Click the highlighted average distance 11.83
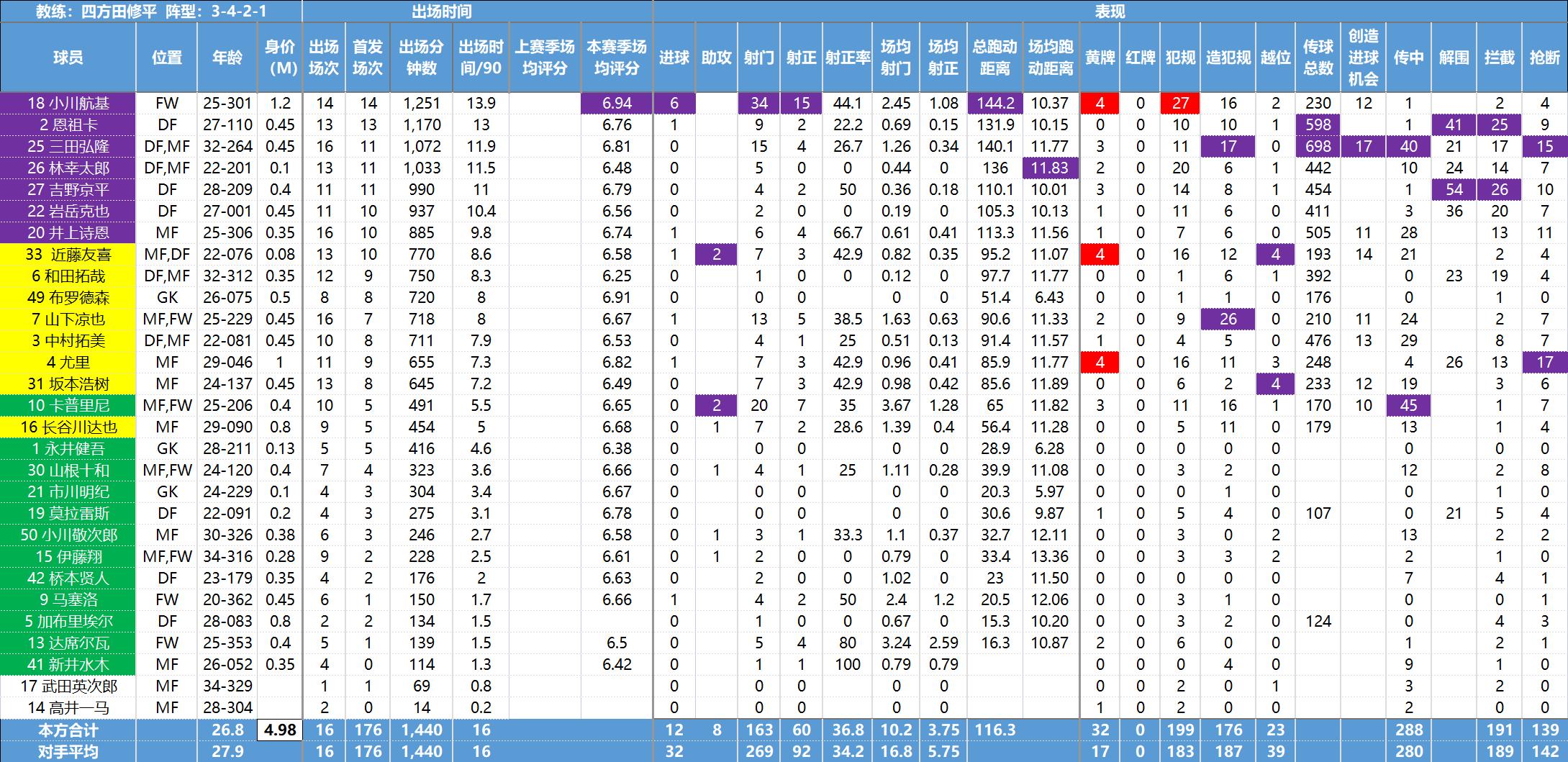 coord(1051,168)
